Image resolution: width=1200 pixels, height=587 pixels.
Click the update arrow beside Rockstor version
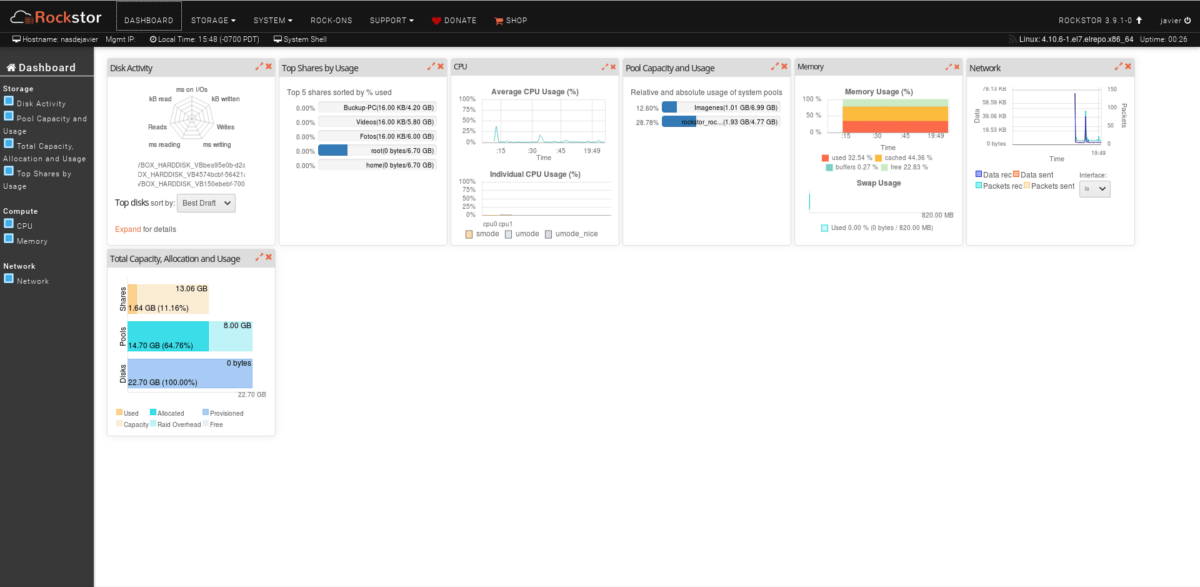1137,20
